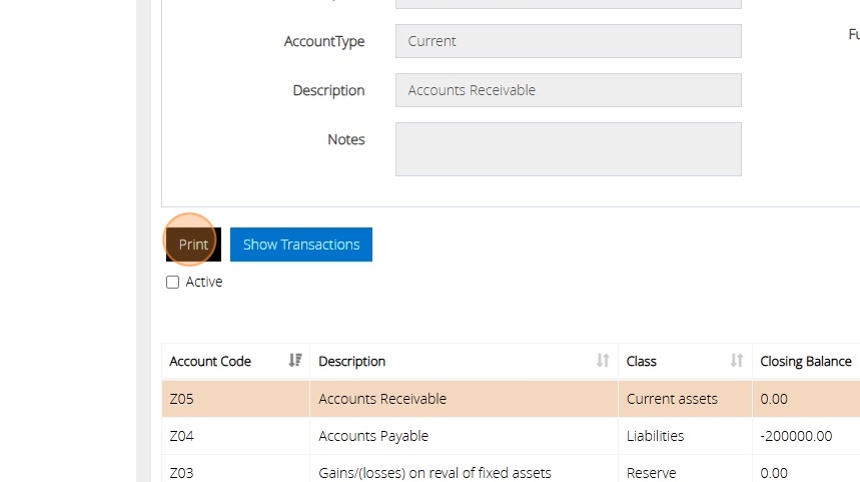Viewport: 860px width, 482px height.
Task: Tick the Active checkbox
Action: pyautogui.click(x=173, y=283)
